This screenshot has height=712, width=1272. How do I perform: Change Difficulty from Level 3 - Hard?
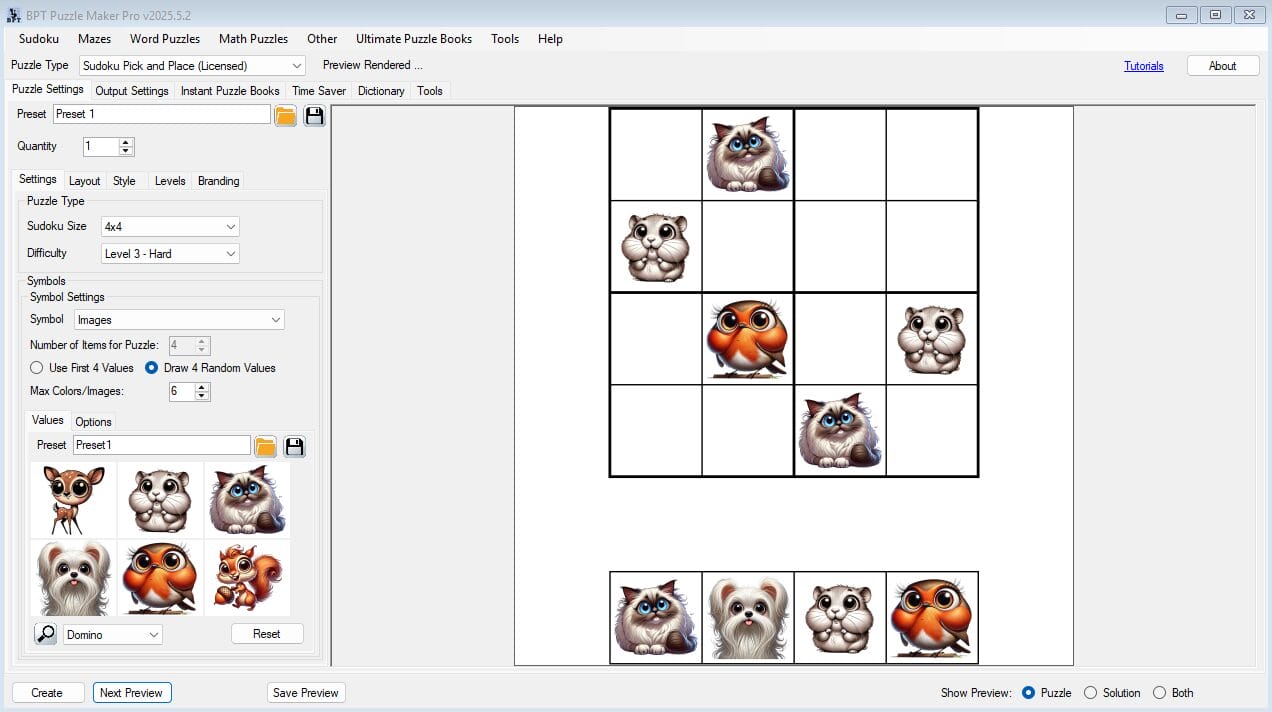pos(232,253)
